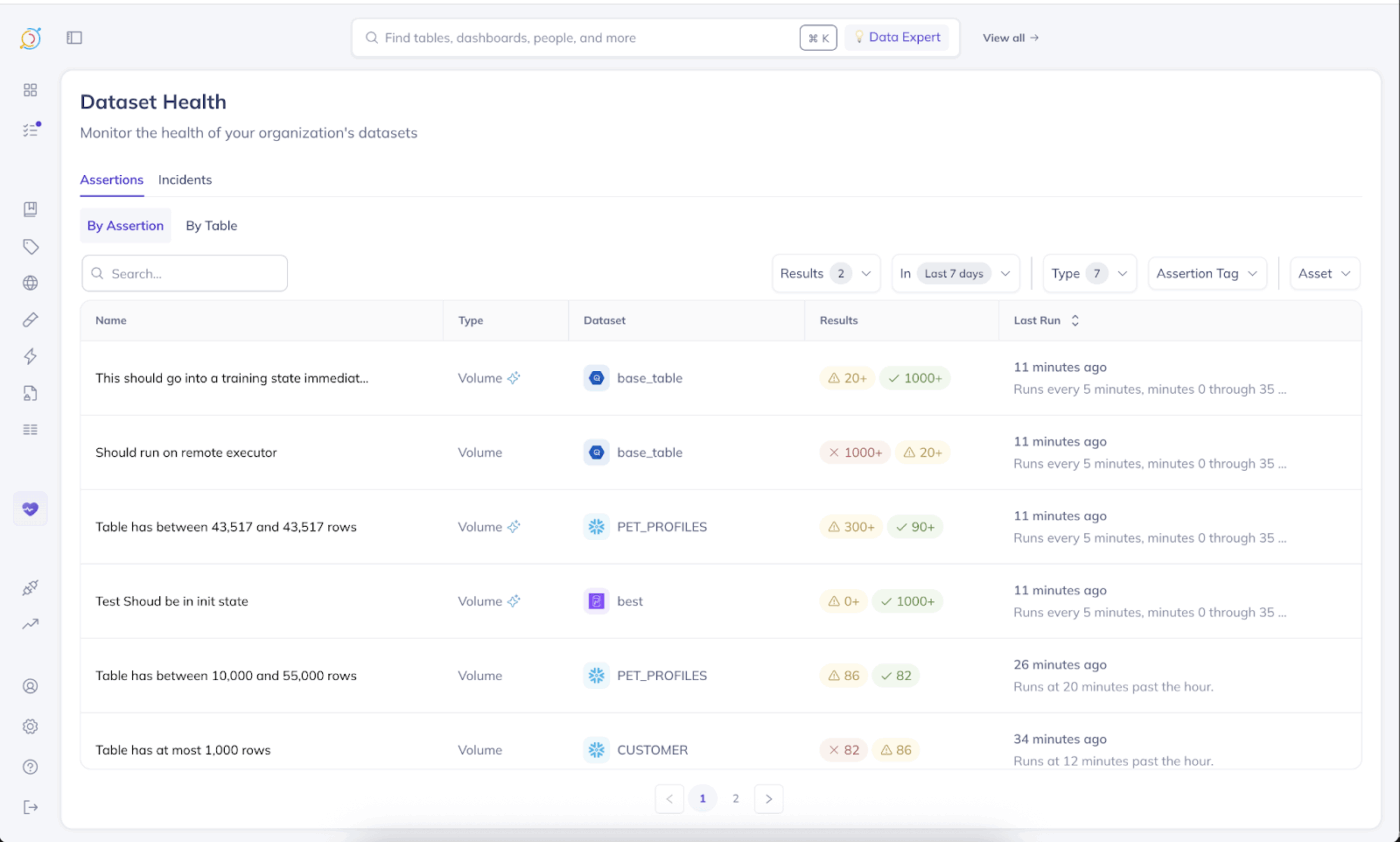This screenshot has width=1400, height=842.
Task: Go to page 2 of results
Action: 735,798
